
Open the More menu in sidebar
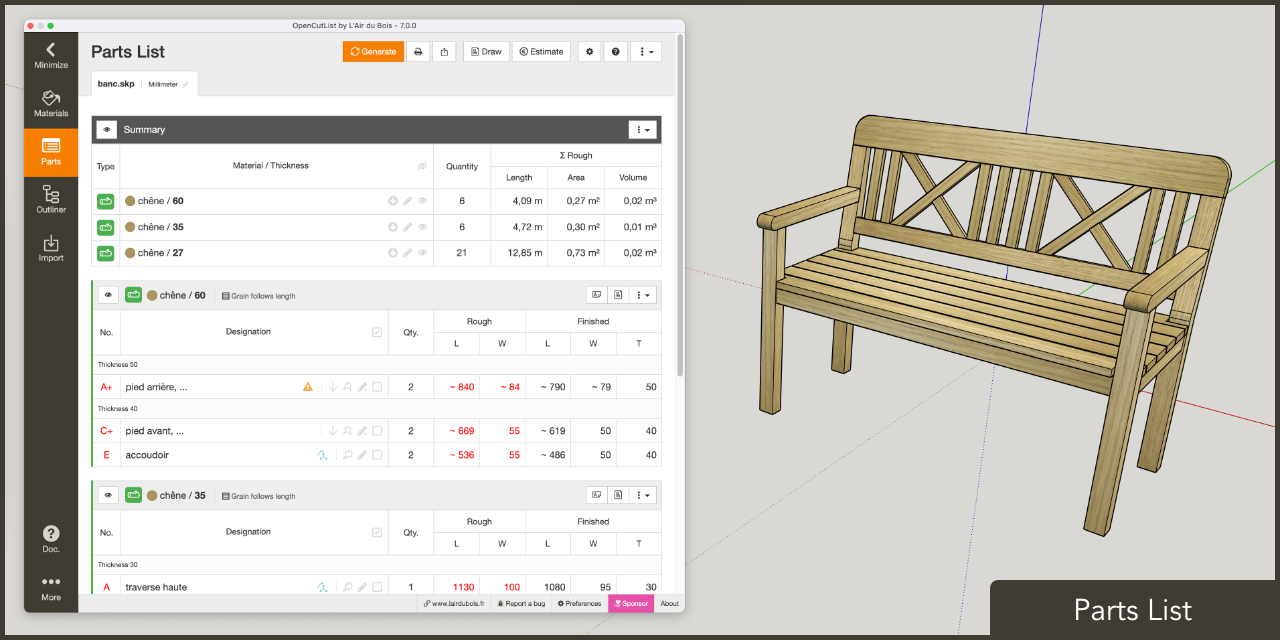tap(51, 588)
